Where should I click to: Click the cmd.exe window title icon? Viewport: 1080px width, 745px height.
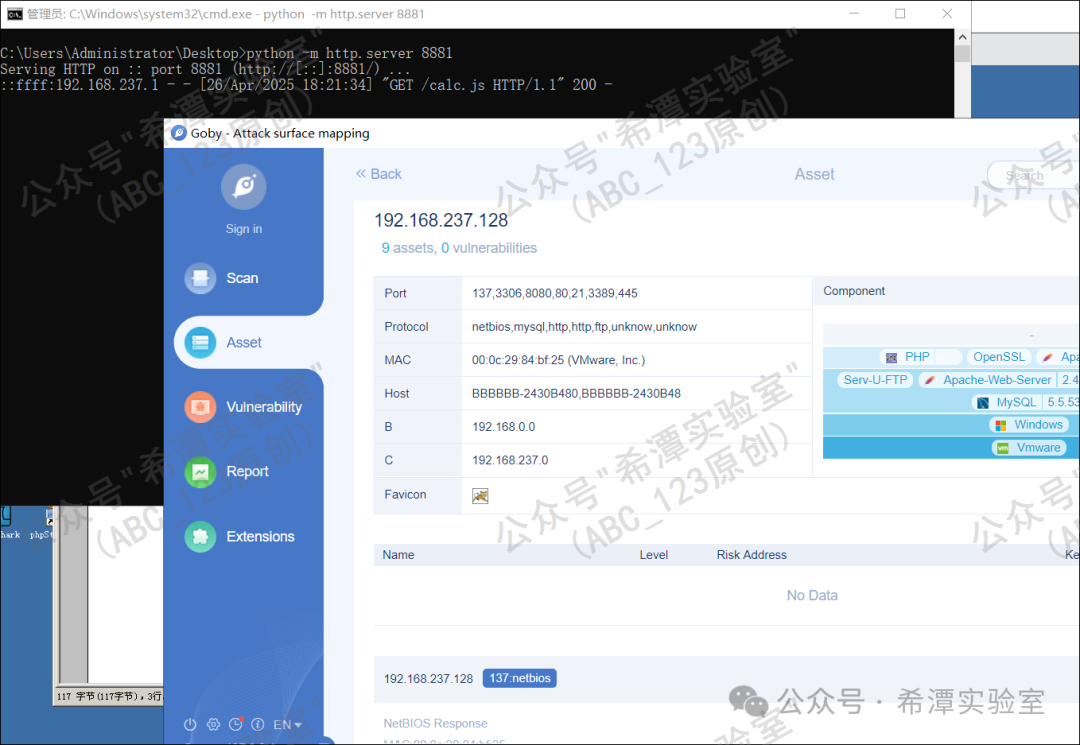pos(14,14)
